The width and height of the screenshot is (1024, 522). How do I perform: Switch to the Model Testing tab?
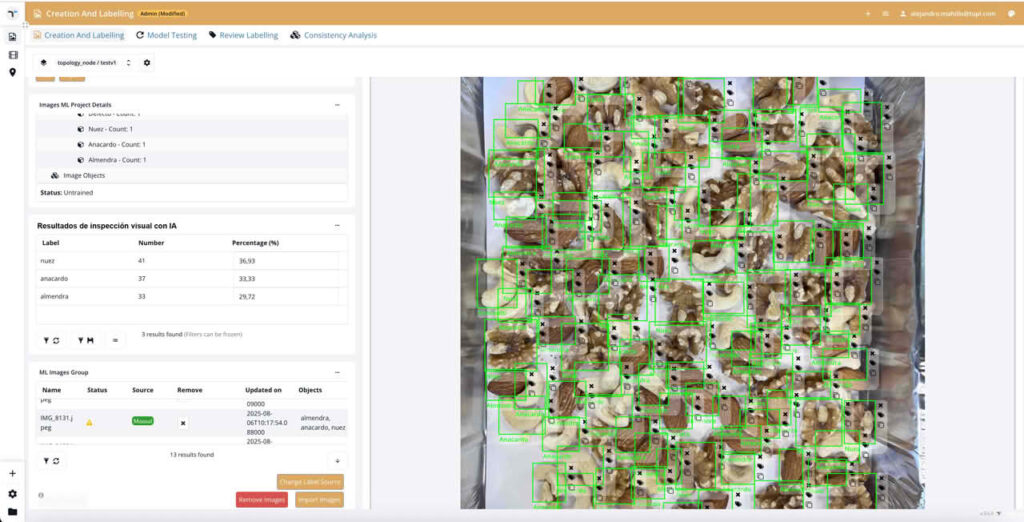tap(166, 35)
